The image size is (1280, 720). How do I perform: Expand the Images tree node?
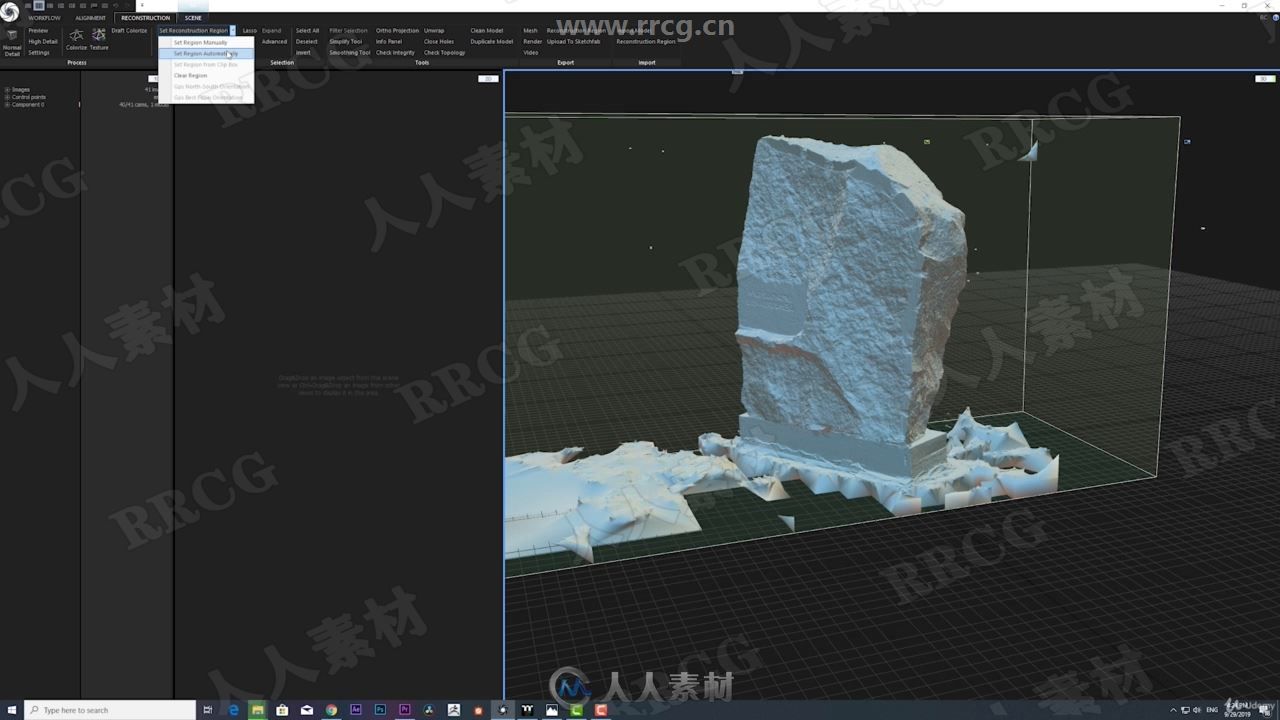point(7,90)
